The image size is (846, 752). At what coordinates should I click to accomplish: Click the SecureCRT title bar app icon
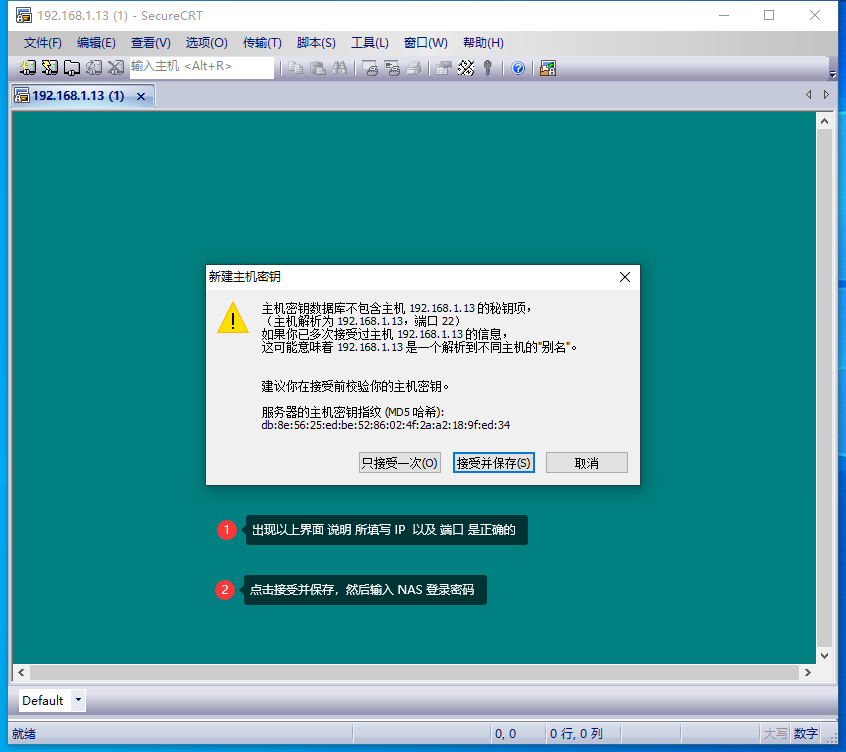click(x=23, y=15)
